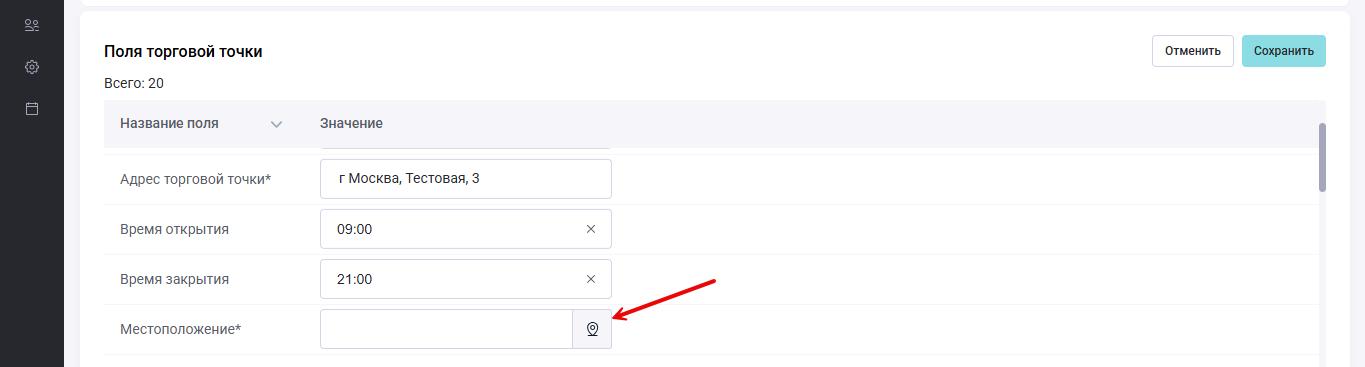Clear the Время закрытия value with X
The width and height of the screenshot is (1365, 367).
(590, 279)
